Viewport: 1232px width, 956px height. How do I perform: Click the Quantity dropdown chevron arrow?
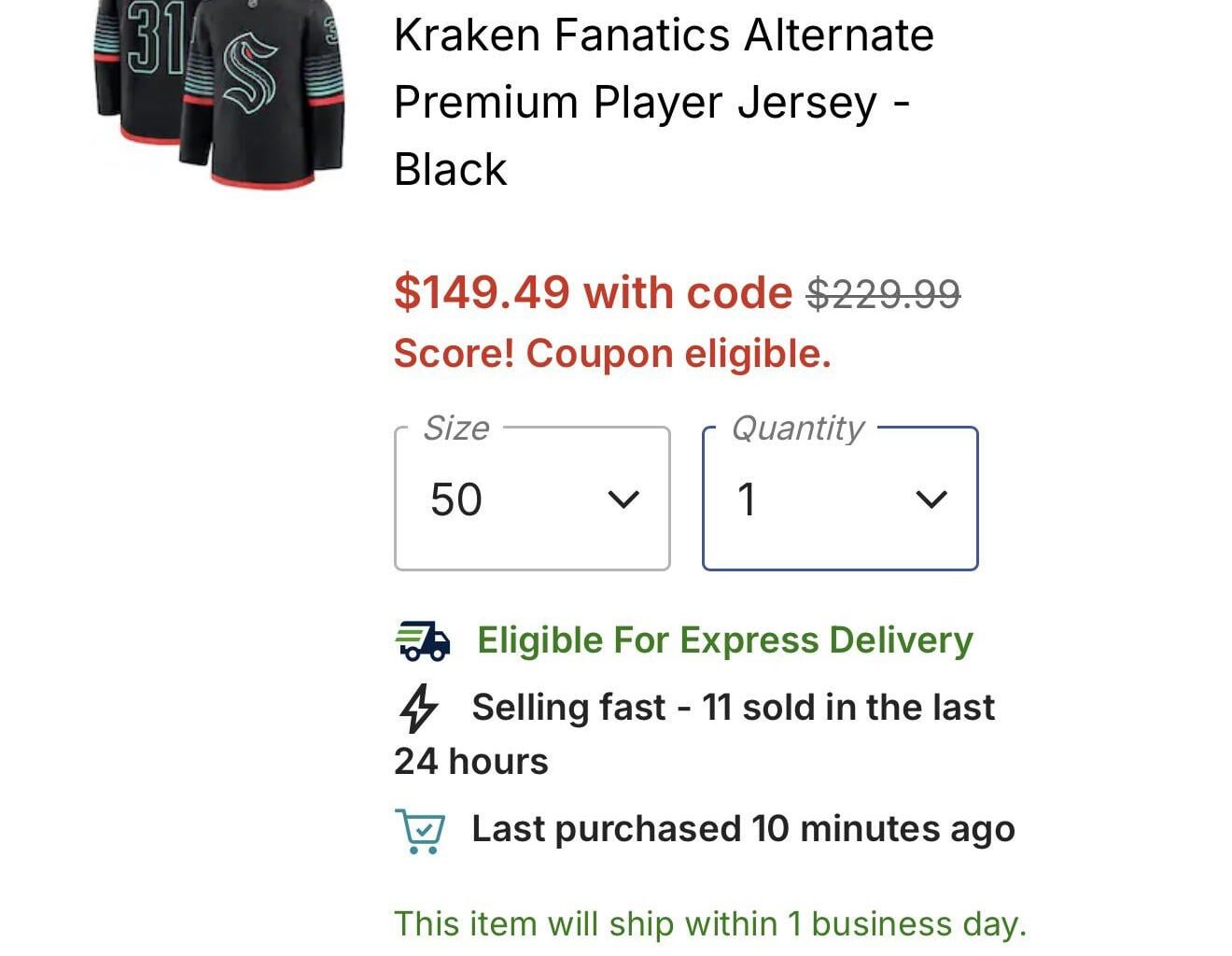[x=931, y=499]
